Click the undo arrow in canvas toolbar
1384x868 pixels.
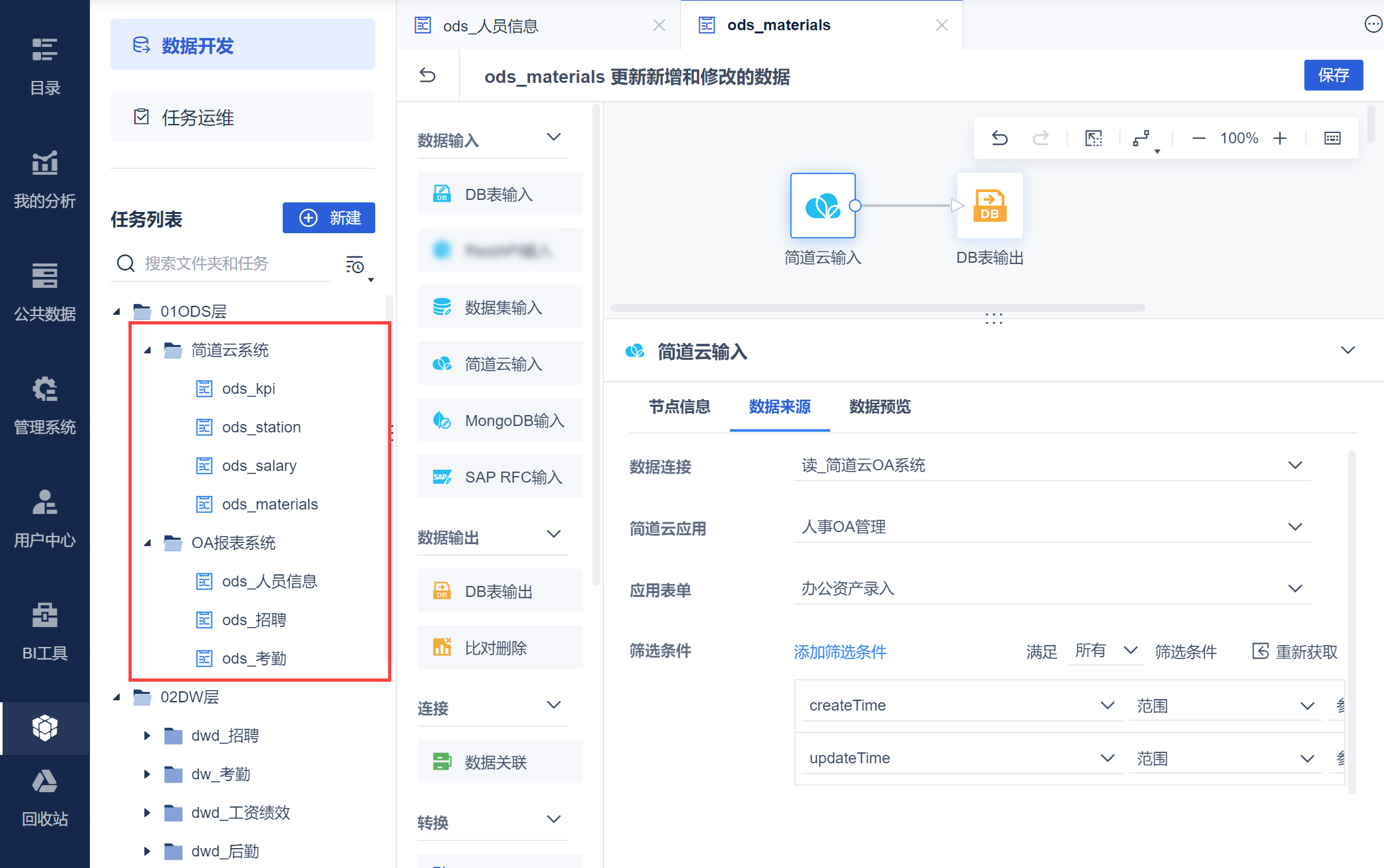(1000, 138)
